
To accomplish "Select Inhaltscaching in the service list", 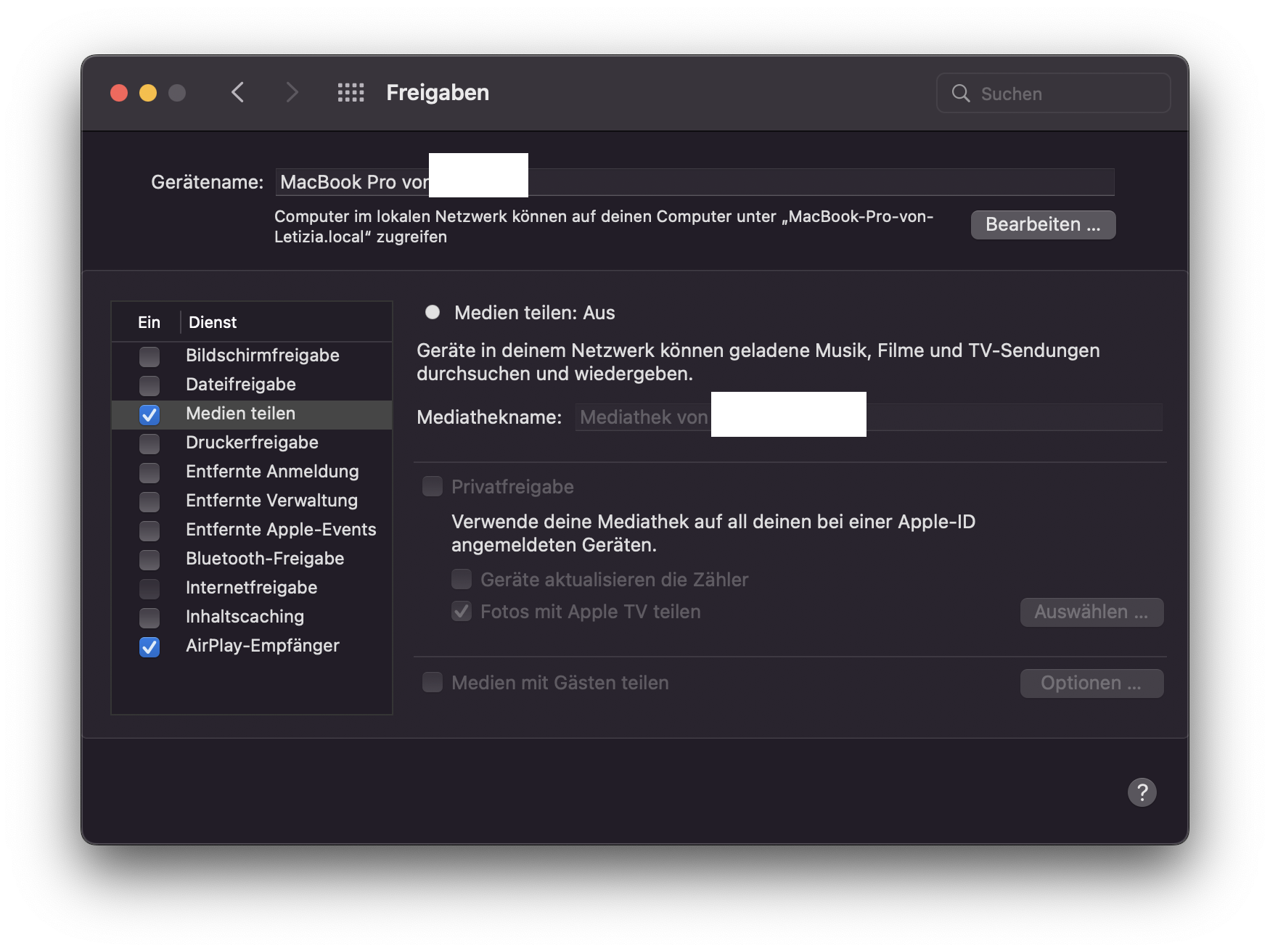I will [x=245, y=617].
